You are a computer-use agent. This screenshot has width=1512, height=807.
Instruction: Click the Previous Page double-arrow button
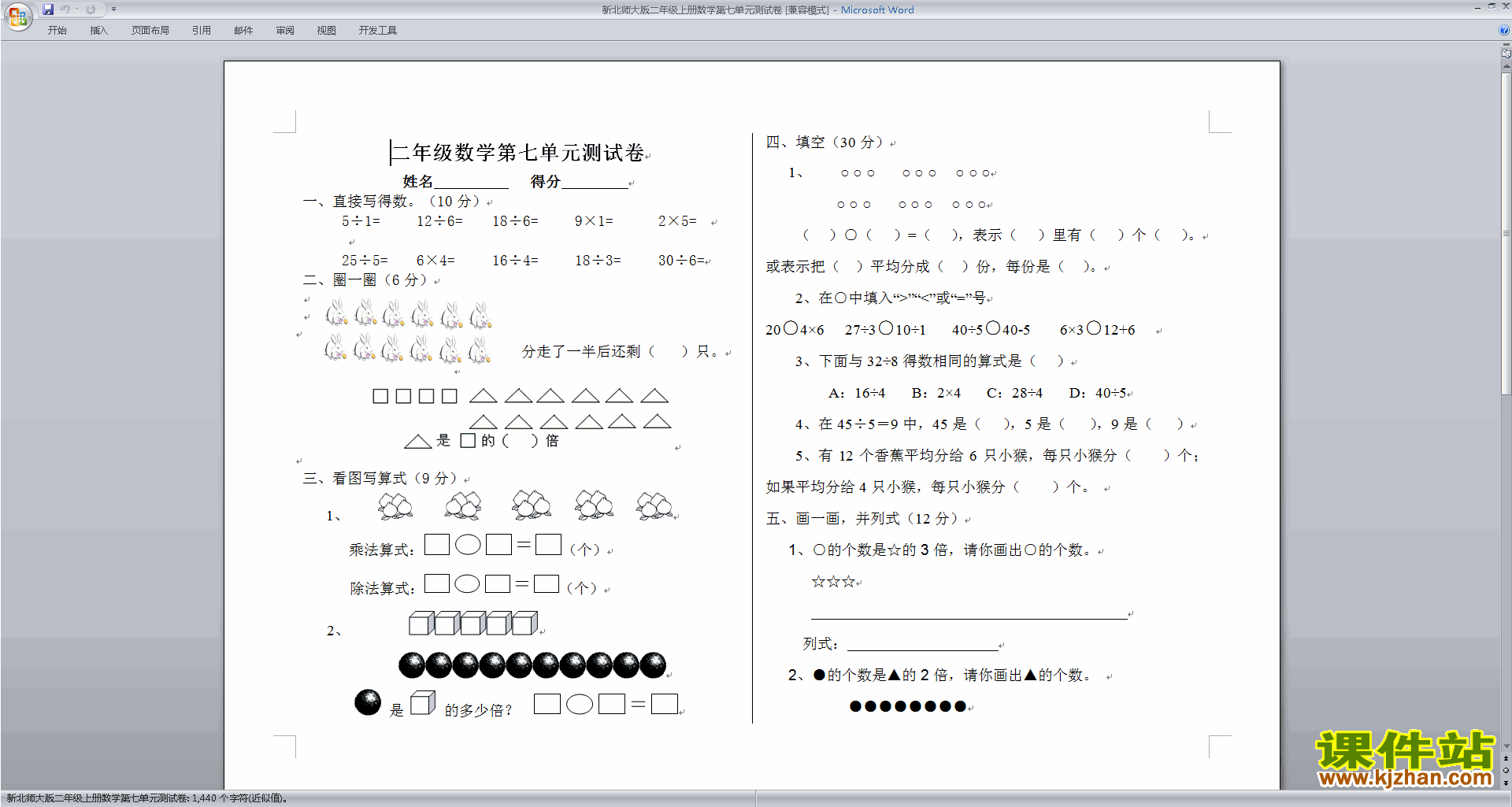(1506, 758)
